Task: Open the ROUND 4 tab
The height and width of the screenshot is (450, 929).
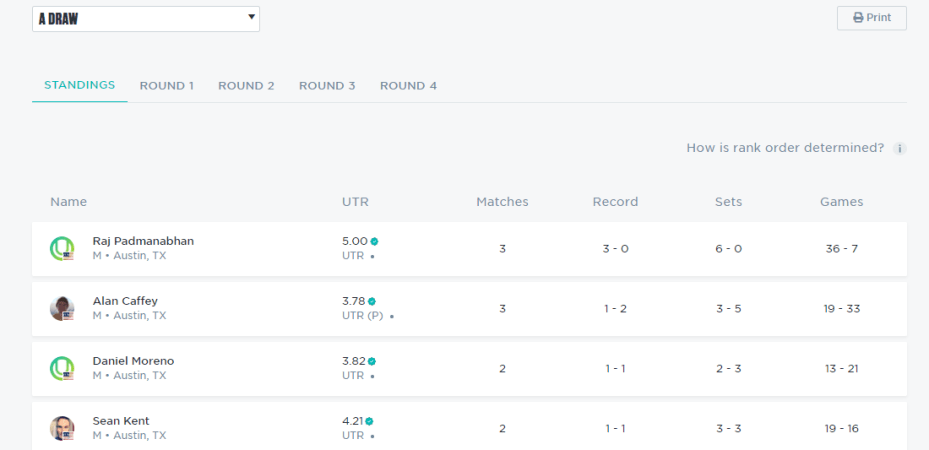Action: [408, 86]
